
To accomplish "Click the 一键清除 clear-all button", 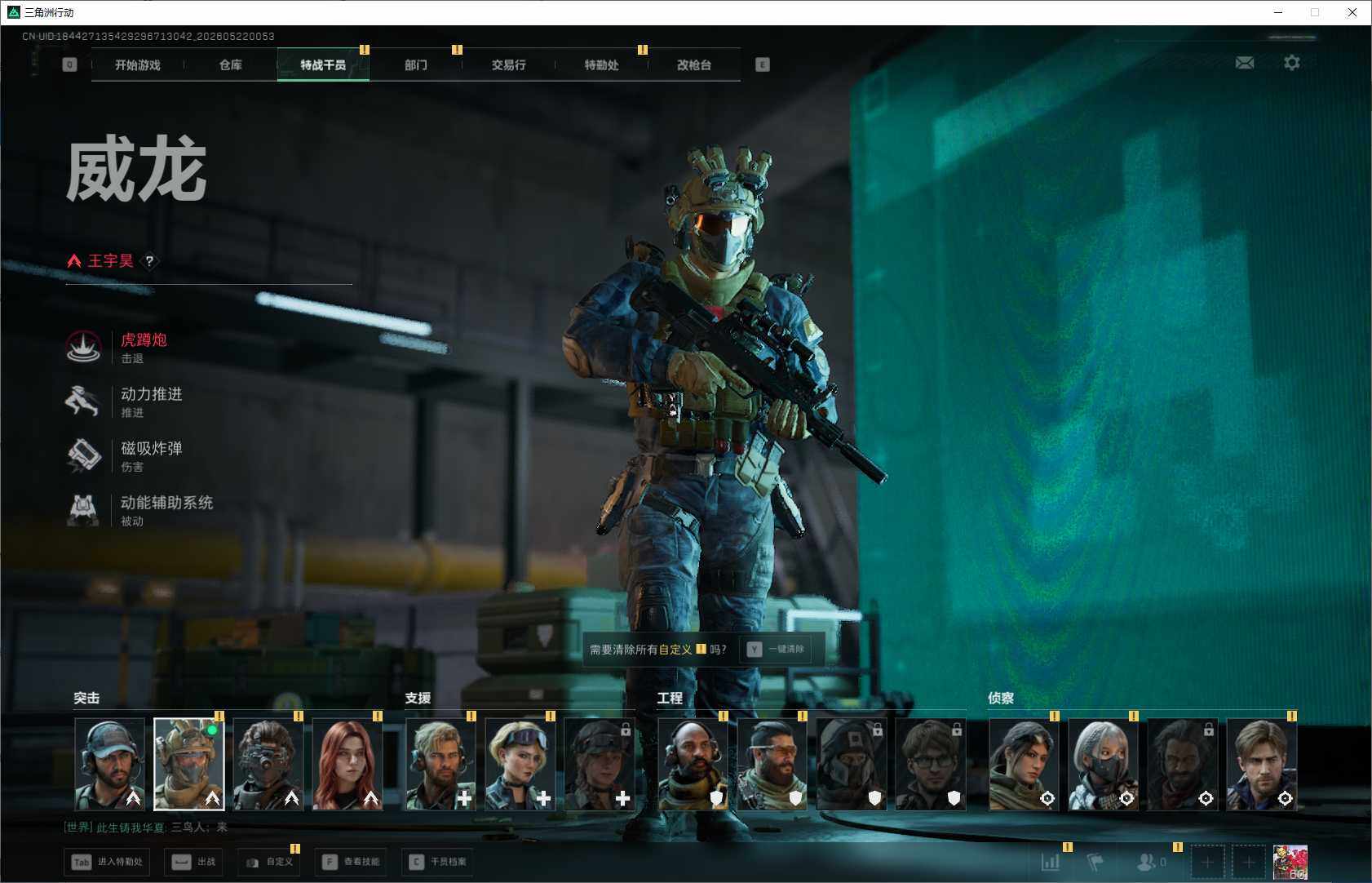I will (x=777, y=649).
